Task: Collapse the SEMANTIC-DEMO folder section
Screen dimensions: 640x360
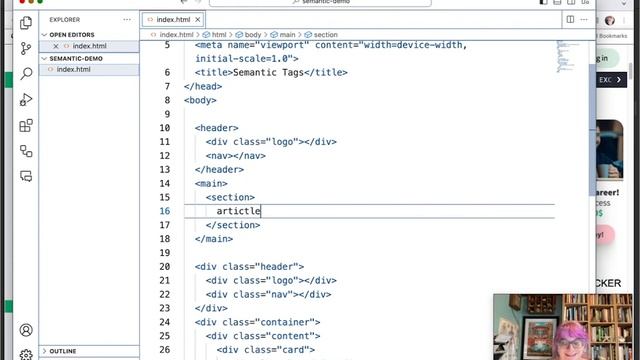Action: [72, 58]
